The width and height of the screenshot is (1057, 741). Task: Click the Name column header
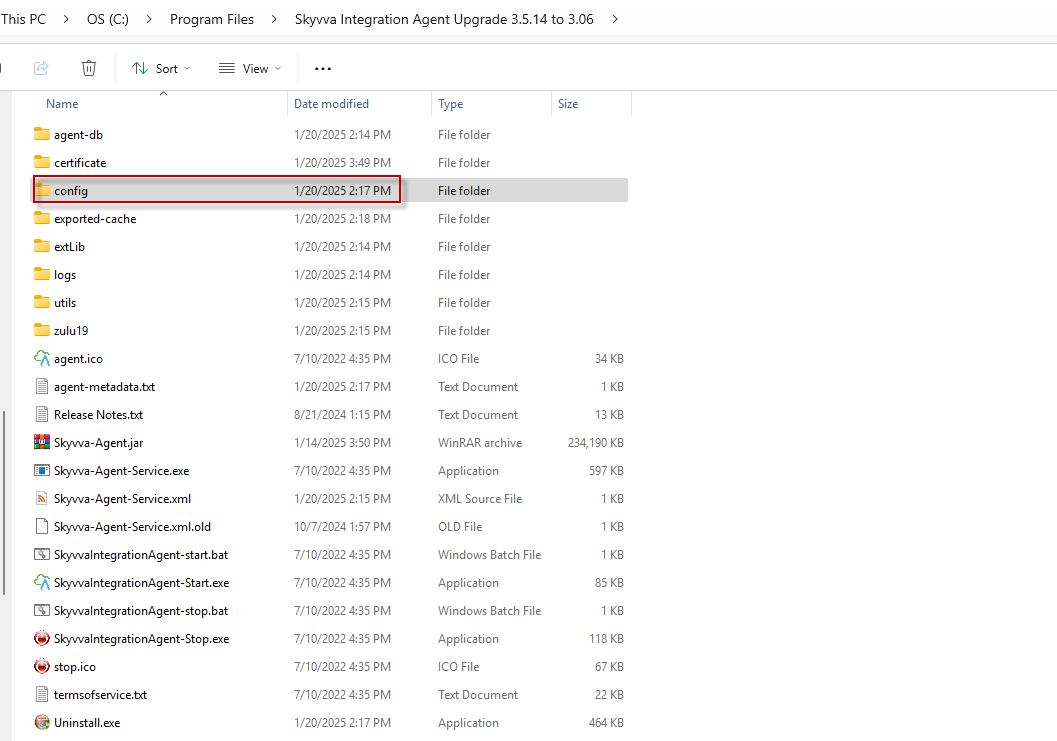click(x=62, y=104)
